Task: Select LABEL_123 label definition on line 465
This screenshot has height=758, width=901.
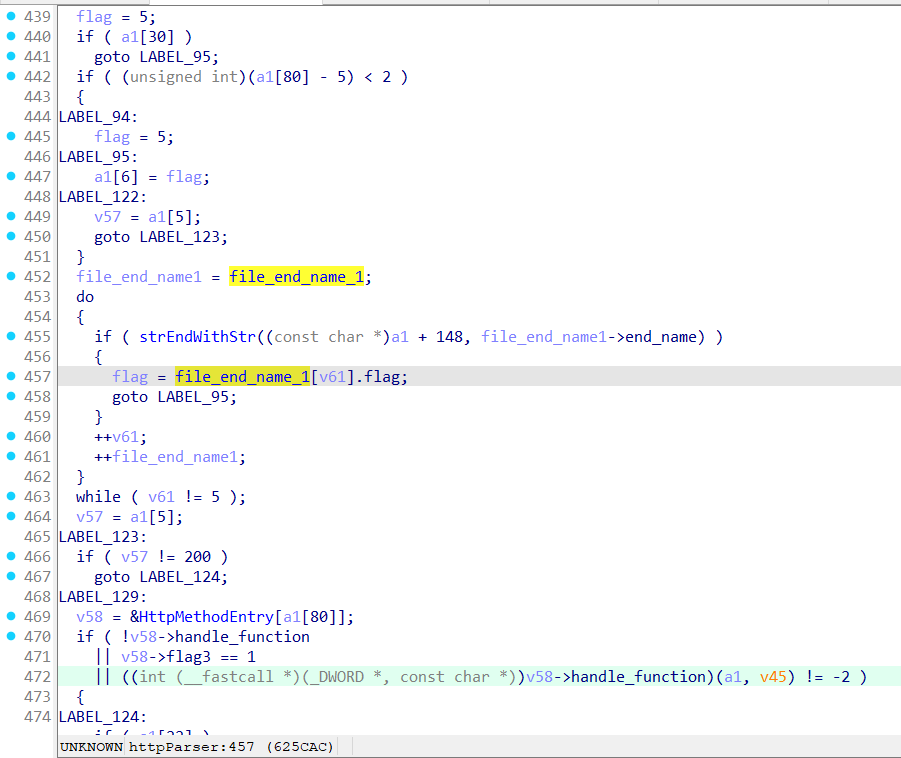Action: click(103, 537)
